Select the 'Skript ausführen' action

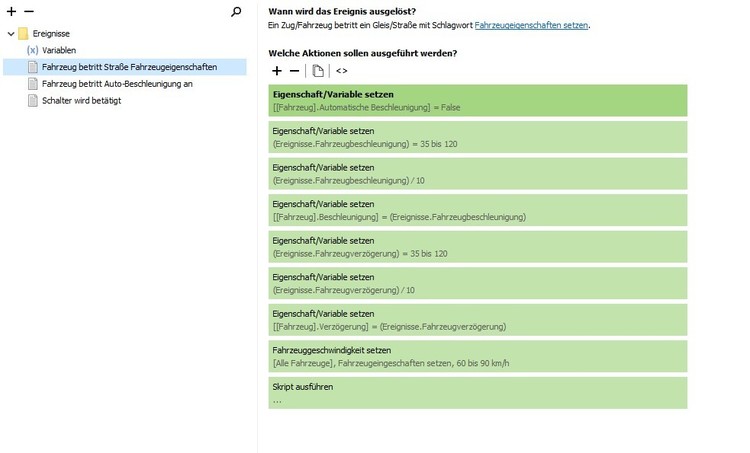tap(479, 392)
